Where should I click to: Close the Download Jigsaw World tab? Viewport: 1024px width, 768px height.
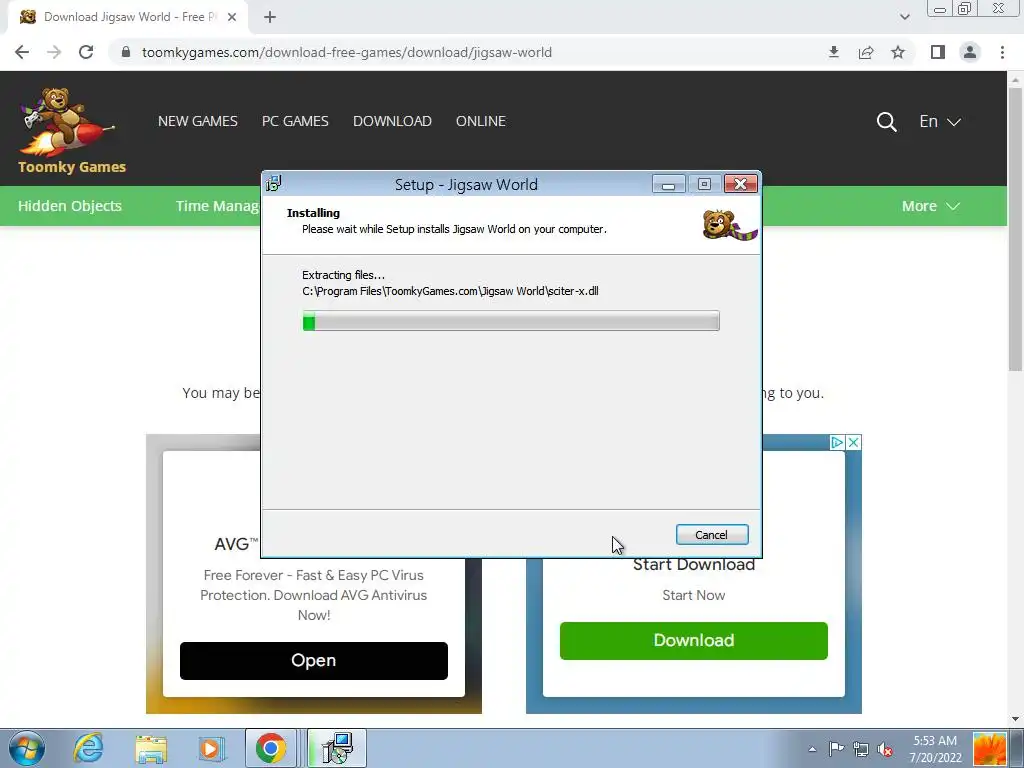(x=232, y=17)
